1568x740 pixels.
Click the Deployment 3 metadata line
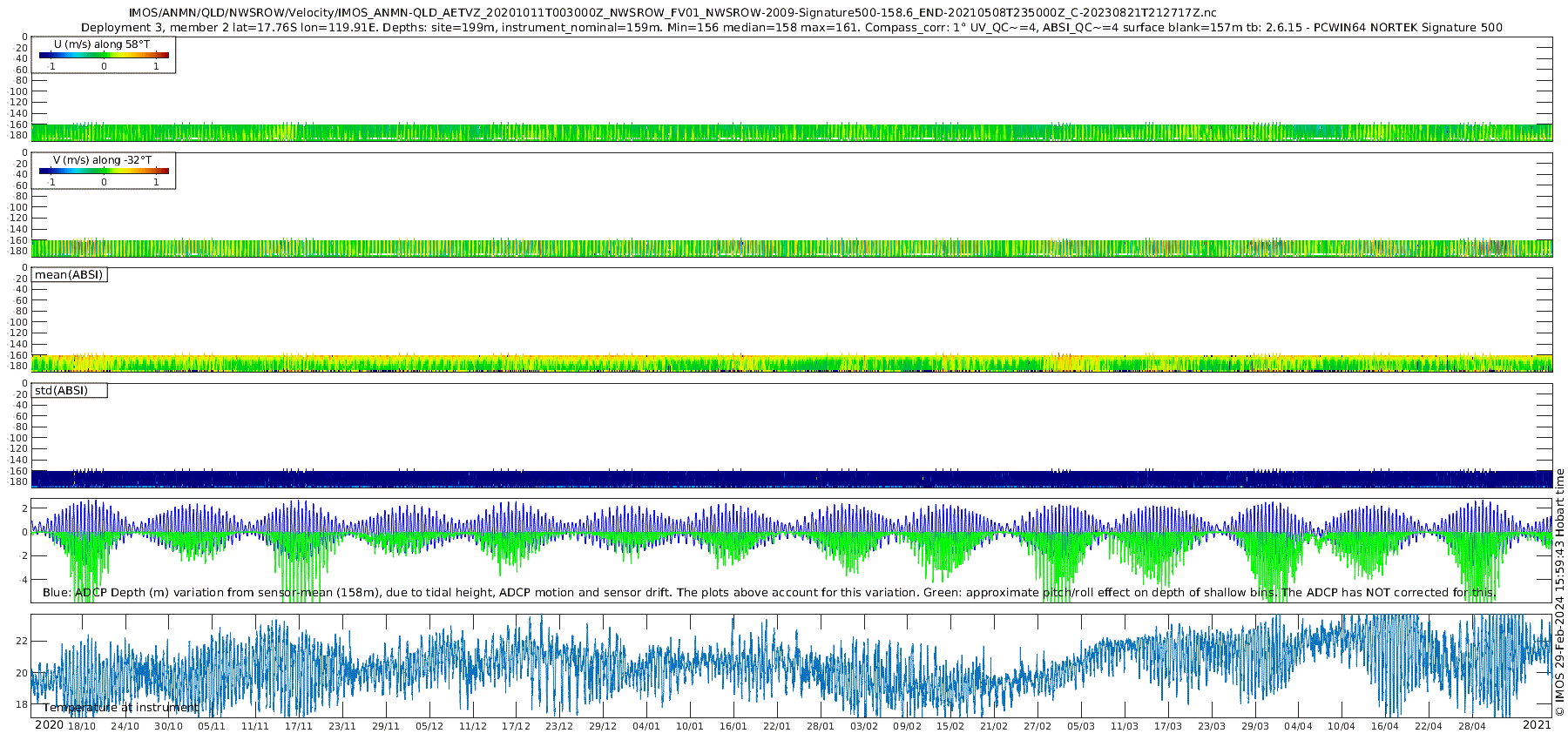pos(791,28)
